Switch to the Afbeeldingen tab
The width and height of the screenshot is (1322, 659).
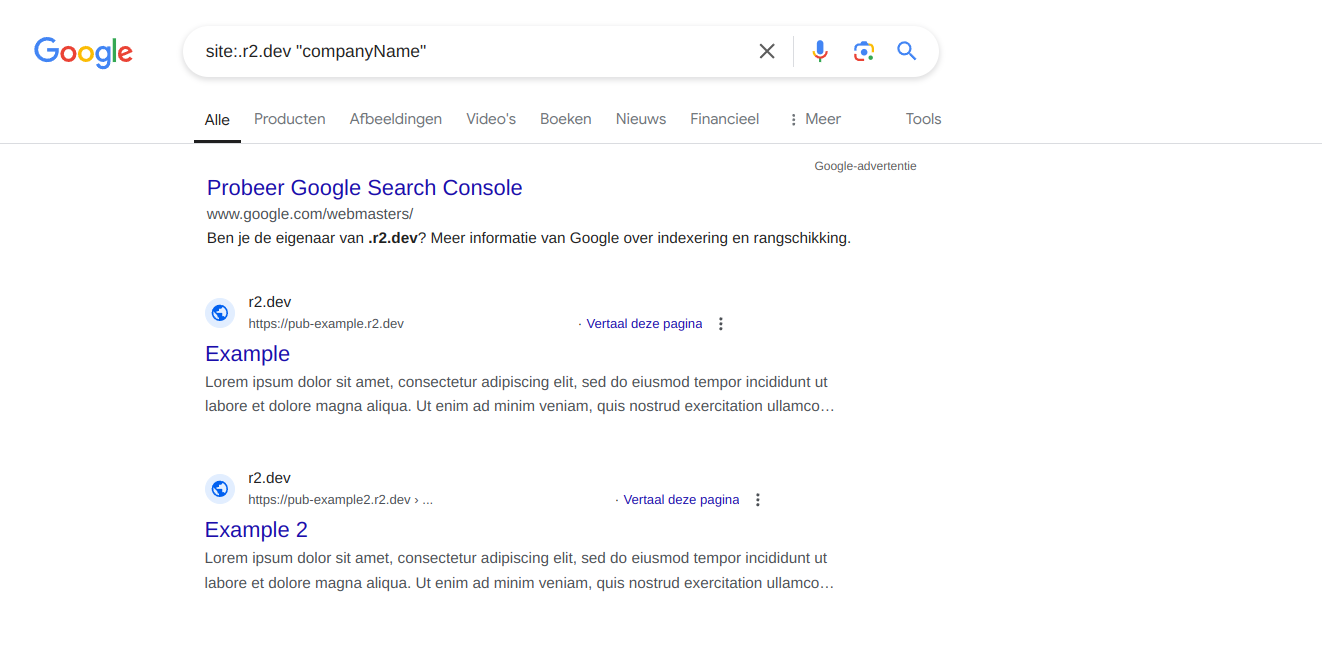[x=395, y=119]
